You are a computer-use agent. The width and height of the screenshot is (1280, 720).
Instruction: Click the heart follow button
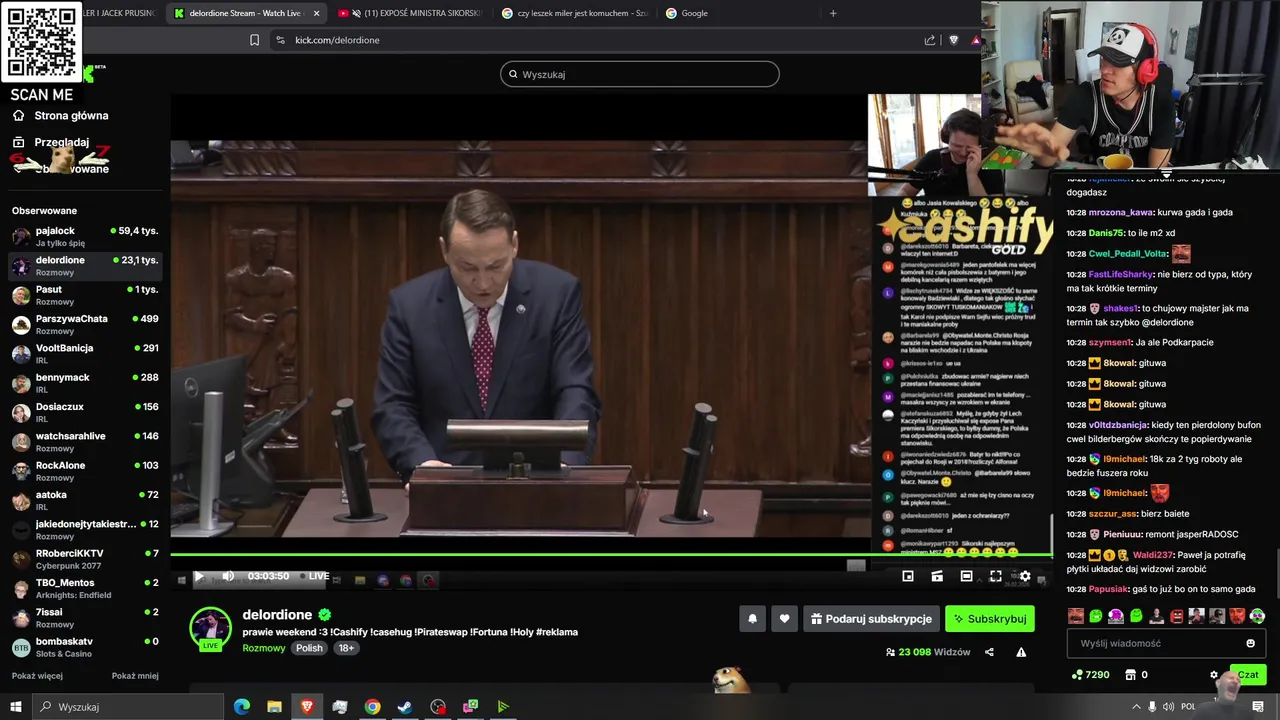click(785, 619)
